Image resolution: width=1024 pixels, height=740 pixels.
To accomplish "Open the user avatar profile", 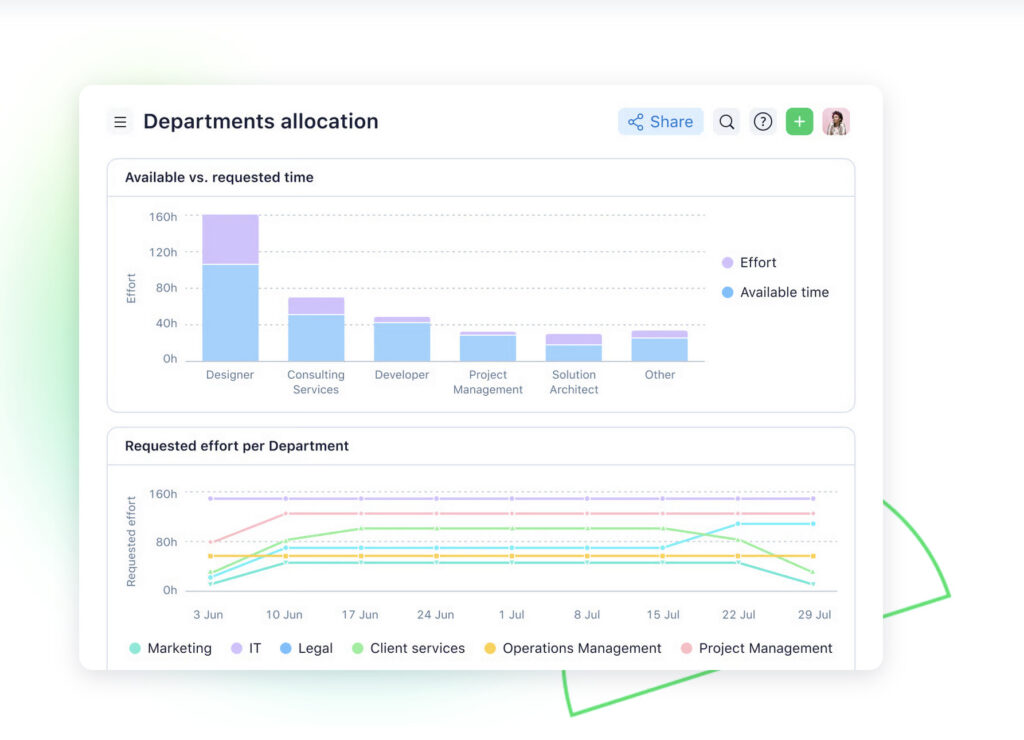I will tap(836, 122).
